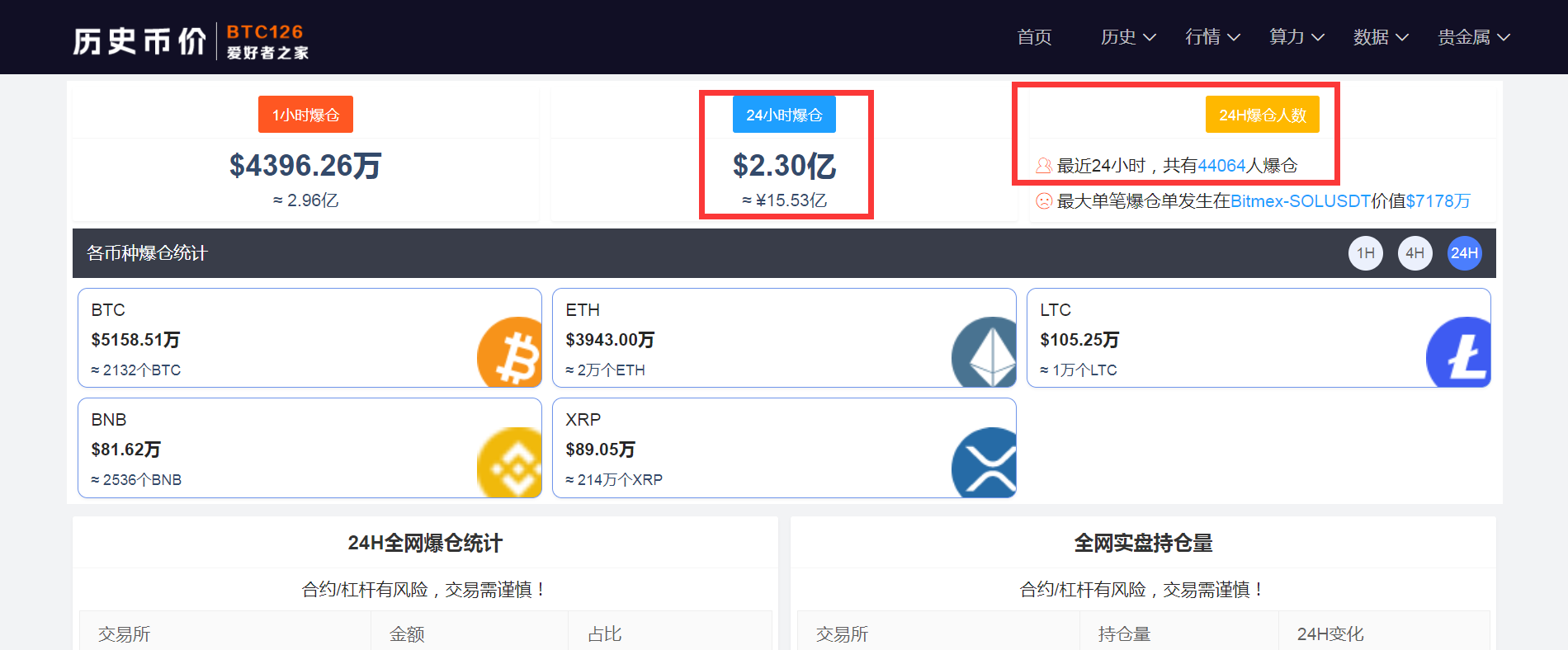This screenshot has width=1568, height=650.
Task: Select the 24H liquidation period
Action: tap(1465, 253)
